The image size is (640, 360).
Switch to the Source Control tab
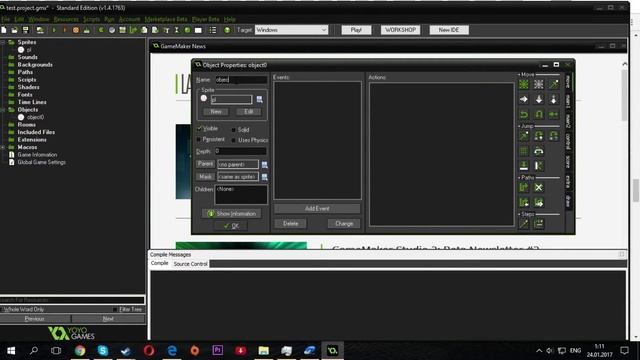(x=191, y=264)
